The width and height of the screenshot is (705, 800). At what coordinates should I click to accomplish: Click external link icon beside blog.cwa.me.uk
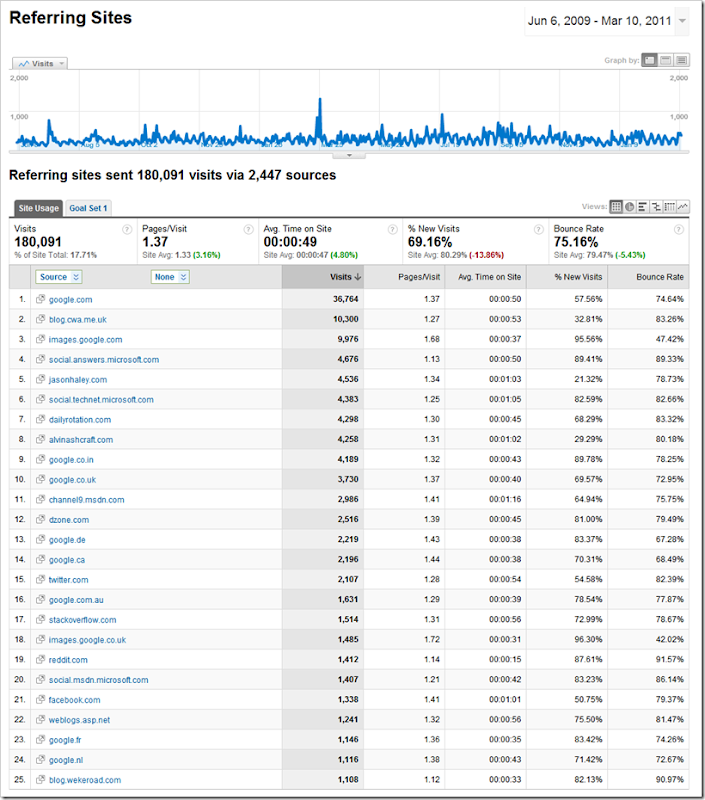coord(40,319)
